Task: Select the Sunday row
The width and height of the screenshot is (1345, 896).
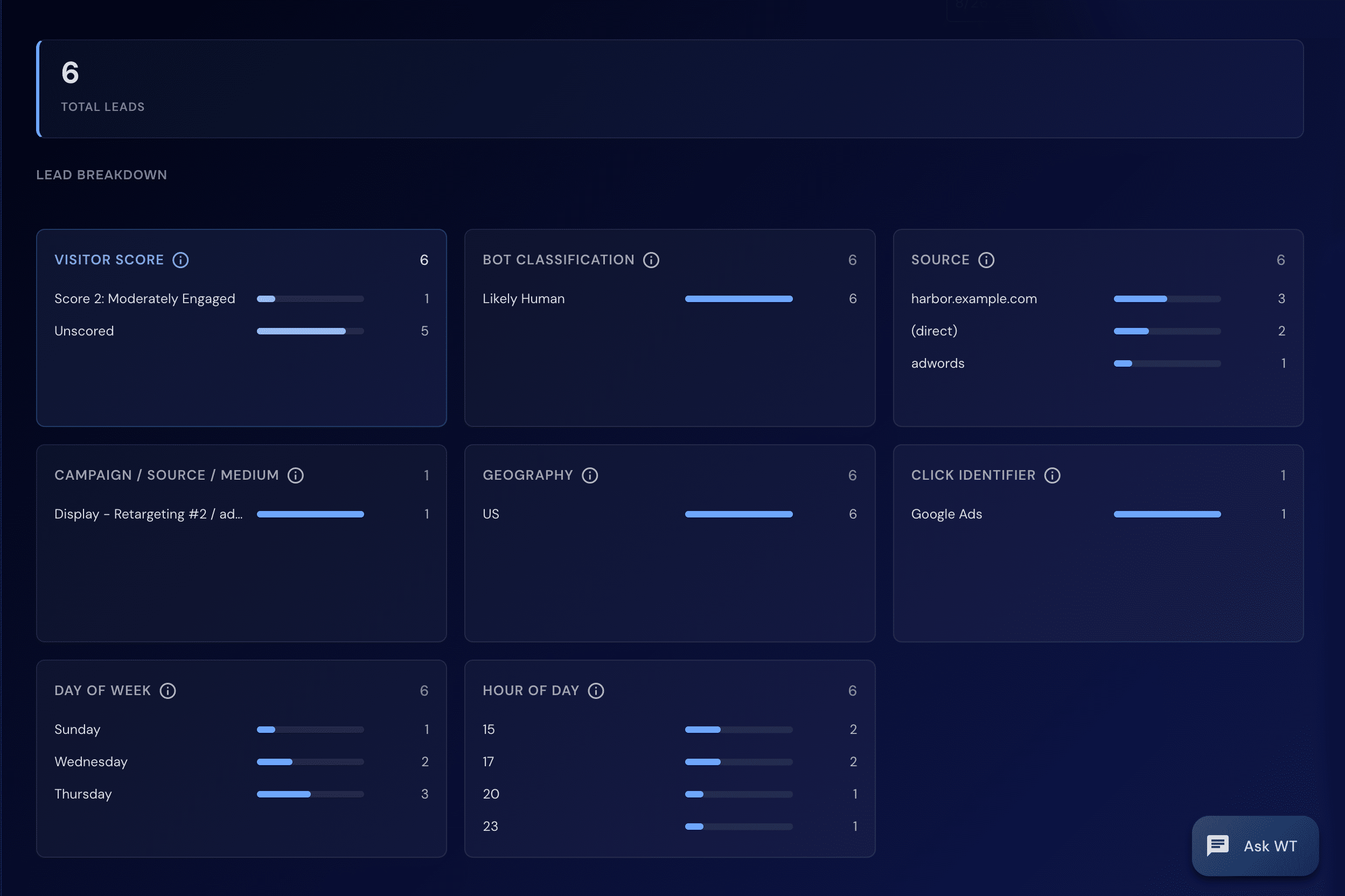Action: tap(241, 730)
